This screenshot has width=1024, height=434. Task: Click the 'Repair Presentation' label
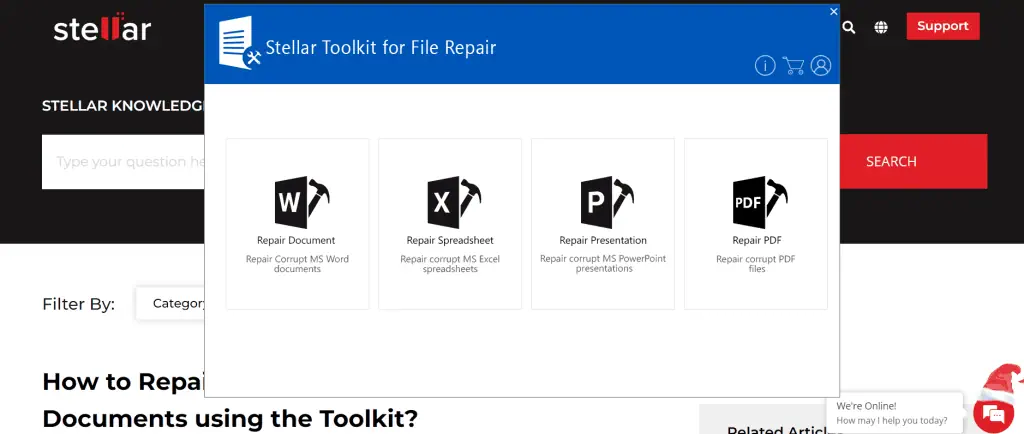tap(603, 240)
